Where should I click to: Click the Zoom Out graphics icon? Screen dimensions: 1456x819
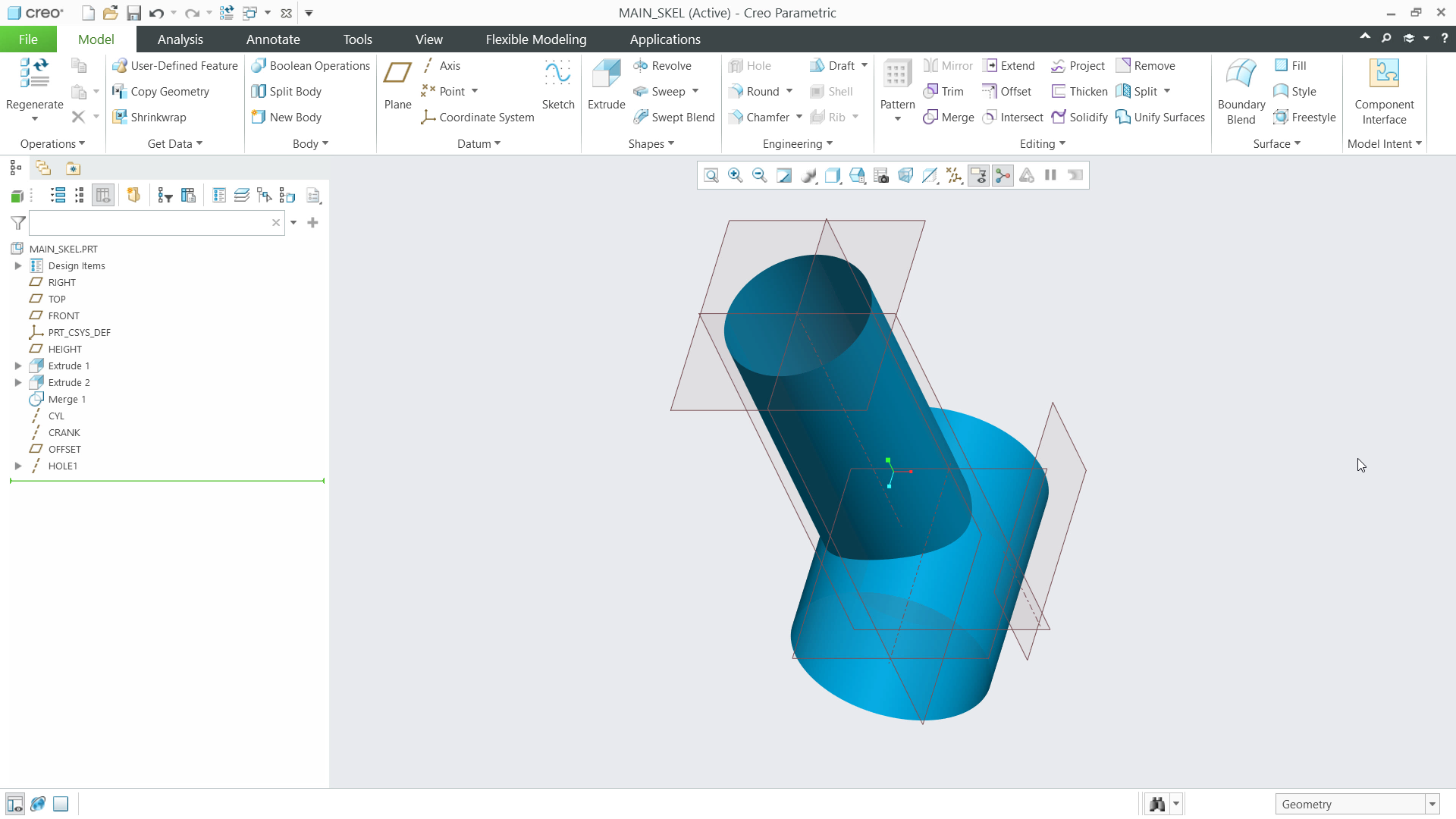(x=759, y=176)
